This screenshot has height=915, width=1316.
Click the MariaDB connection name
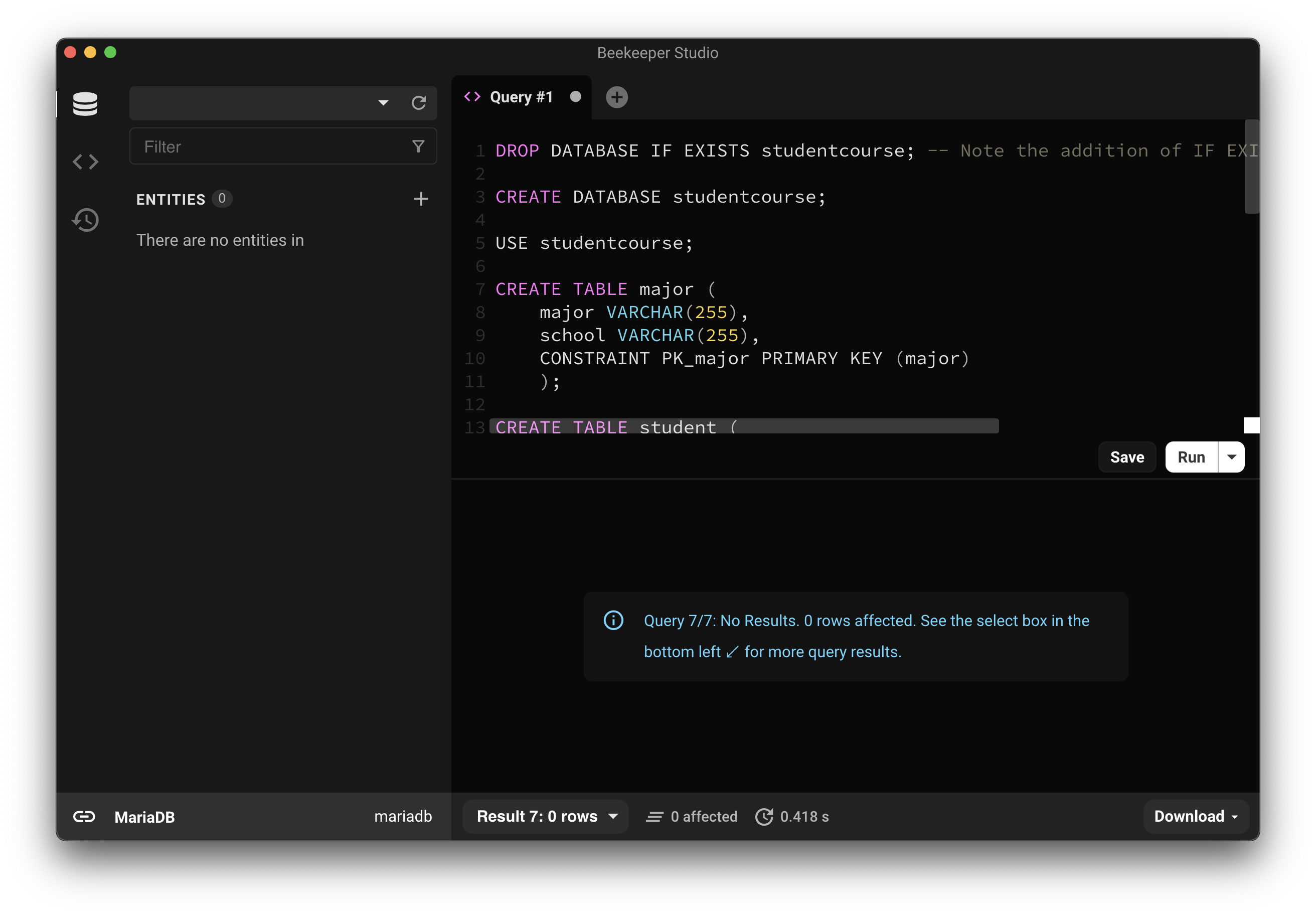click(x=144, y=817)
